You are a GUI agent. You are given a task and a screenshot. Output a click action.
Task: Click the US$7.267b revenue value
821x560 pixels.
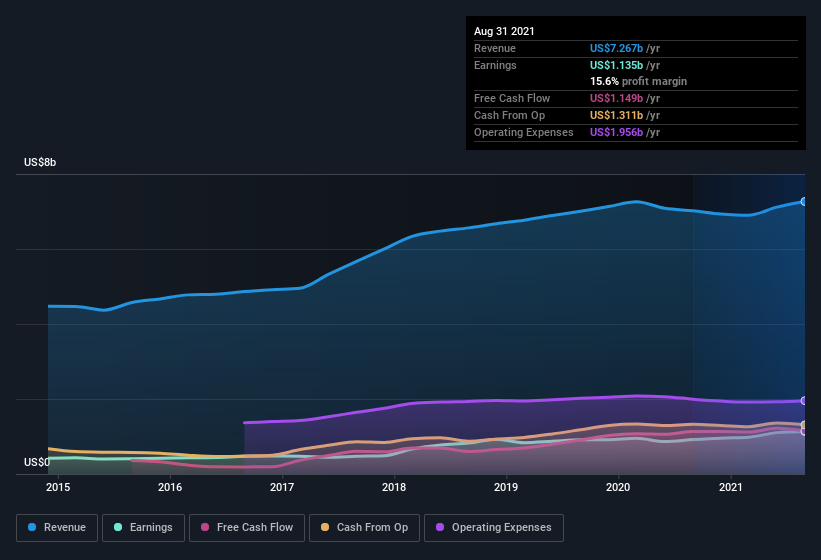(616, 48)
